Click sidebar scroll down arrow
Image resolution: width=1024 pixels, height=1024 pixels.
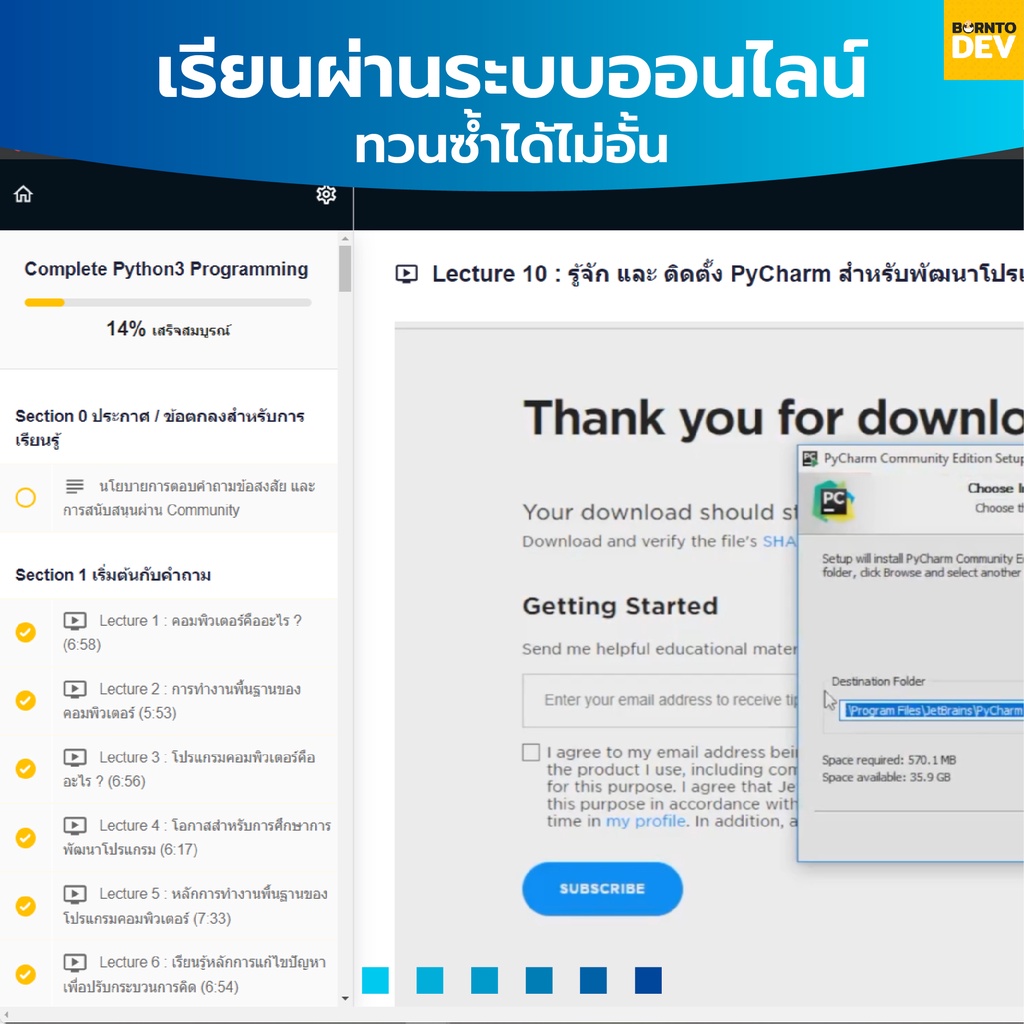[345, 997]
